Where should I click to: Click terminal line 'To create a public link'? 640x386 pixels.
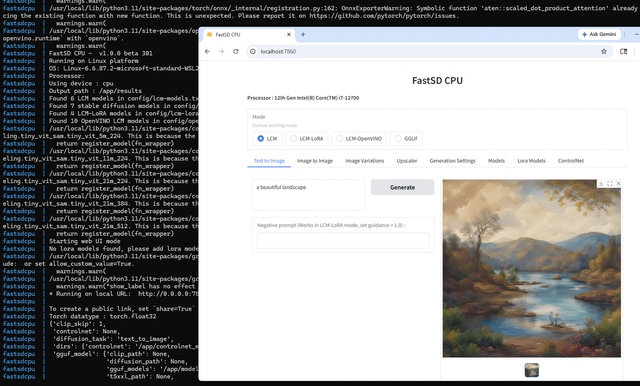(122, 309)
